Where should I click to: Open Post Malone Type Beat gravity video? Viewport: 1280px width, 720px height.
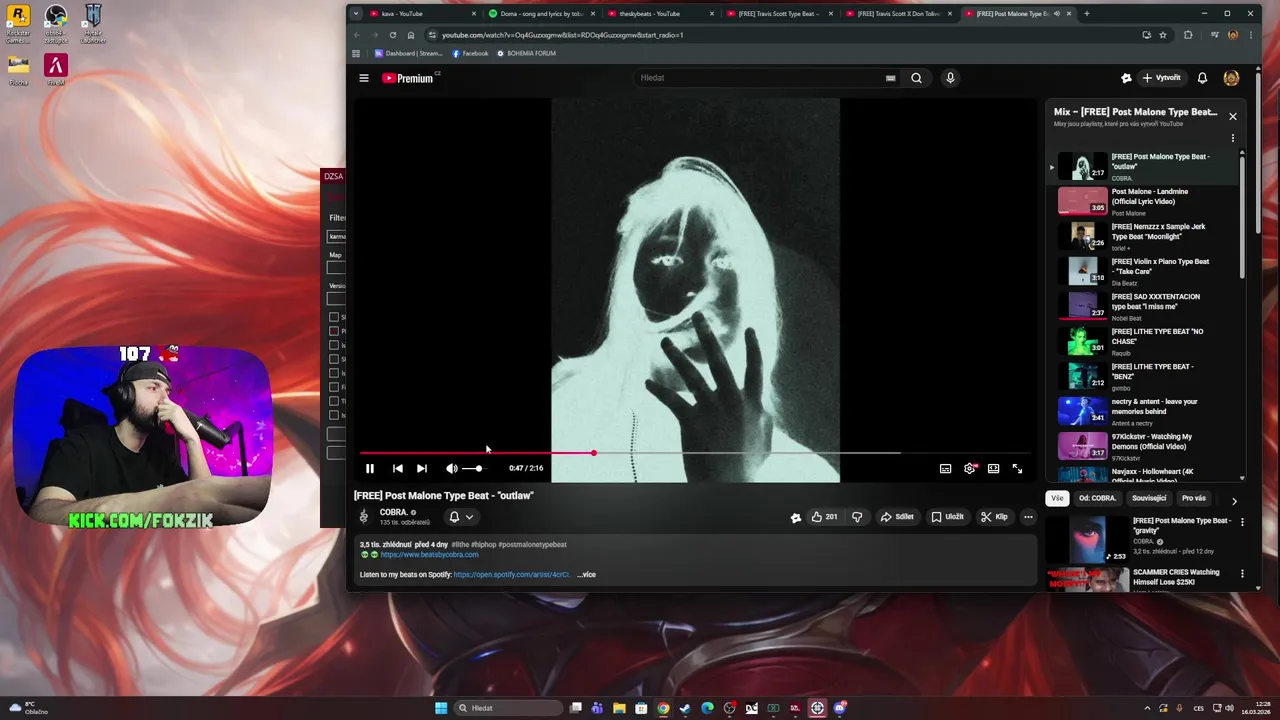(1140, 538)
